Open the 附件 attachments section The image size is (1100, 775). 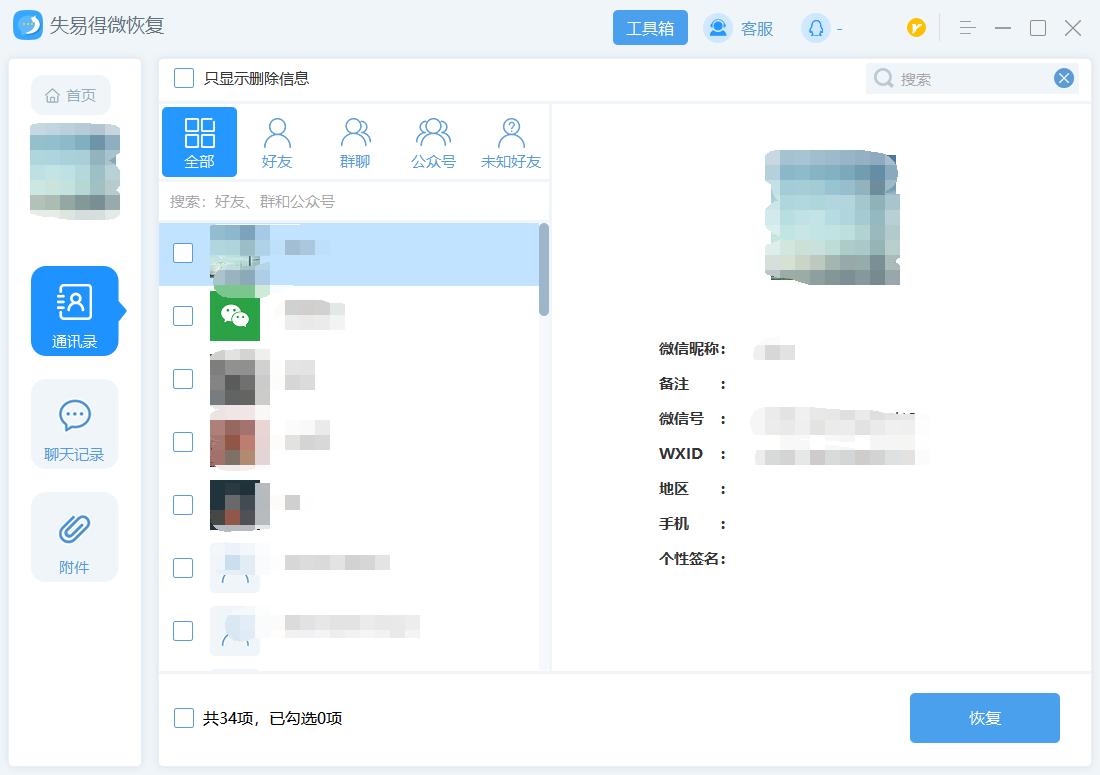74,537
